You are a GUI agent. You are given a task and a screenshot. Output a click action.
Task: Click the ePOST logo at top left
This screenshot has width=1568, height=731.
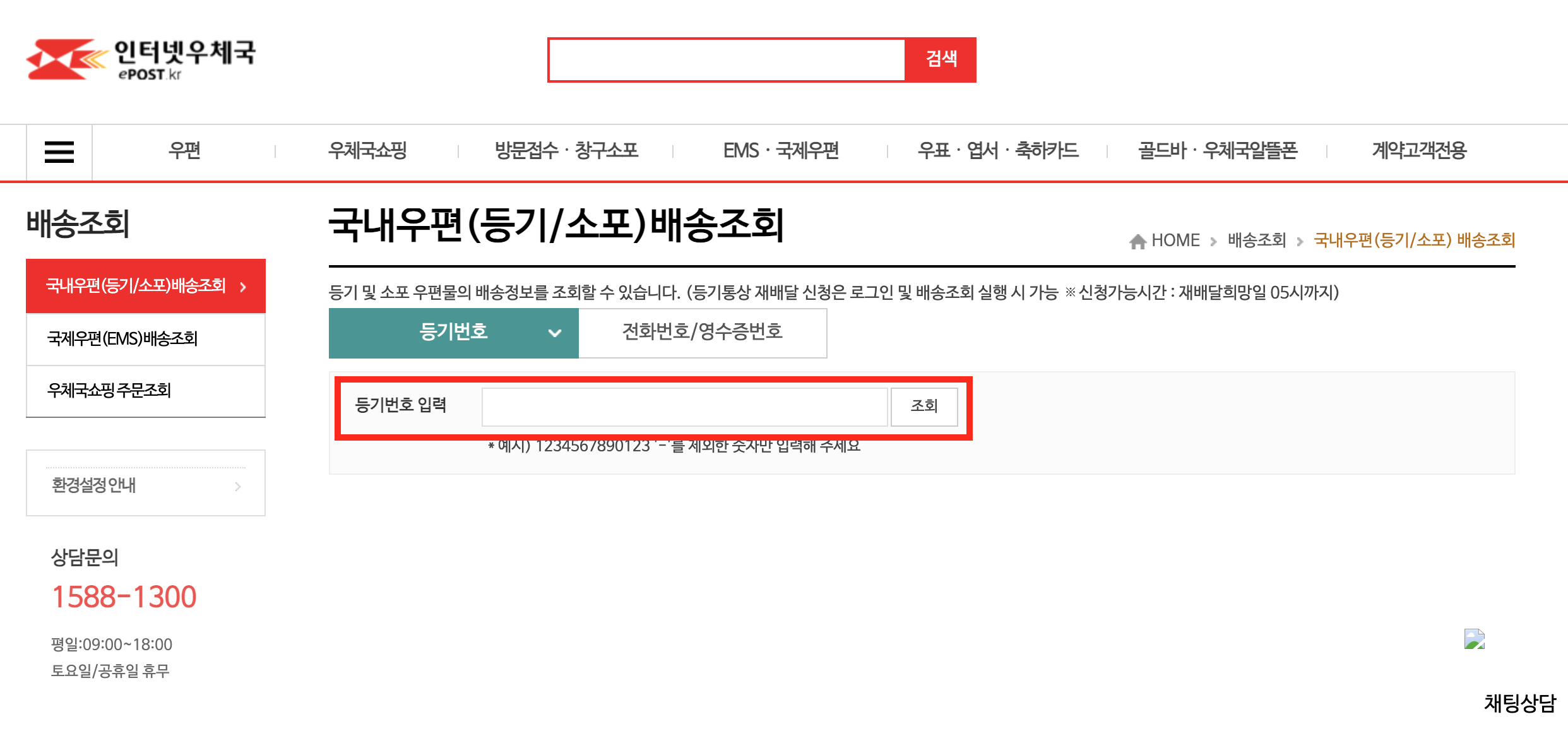pyautogui.click(x=140, y=60)
